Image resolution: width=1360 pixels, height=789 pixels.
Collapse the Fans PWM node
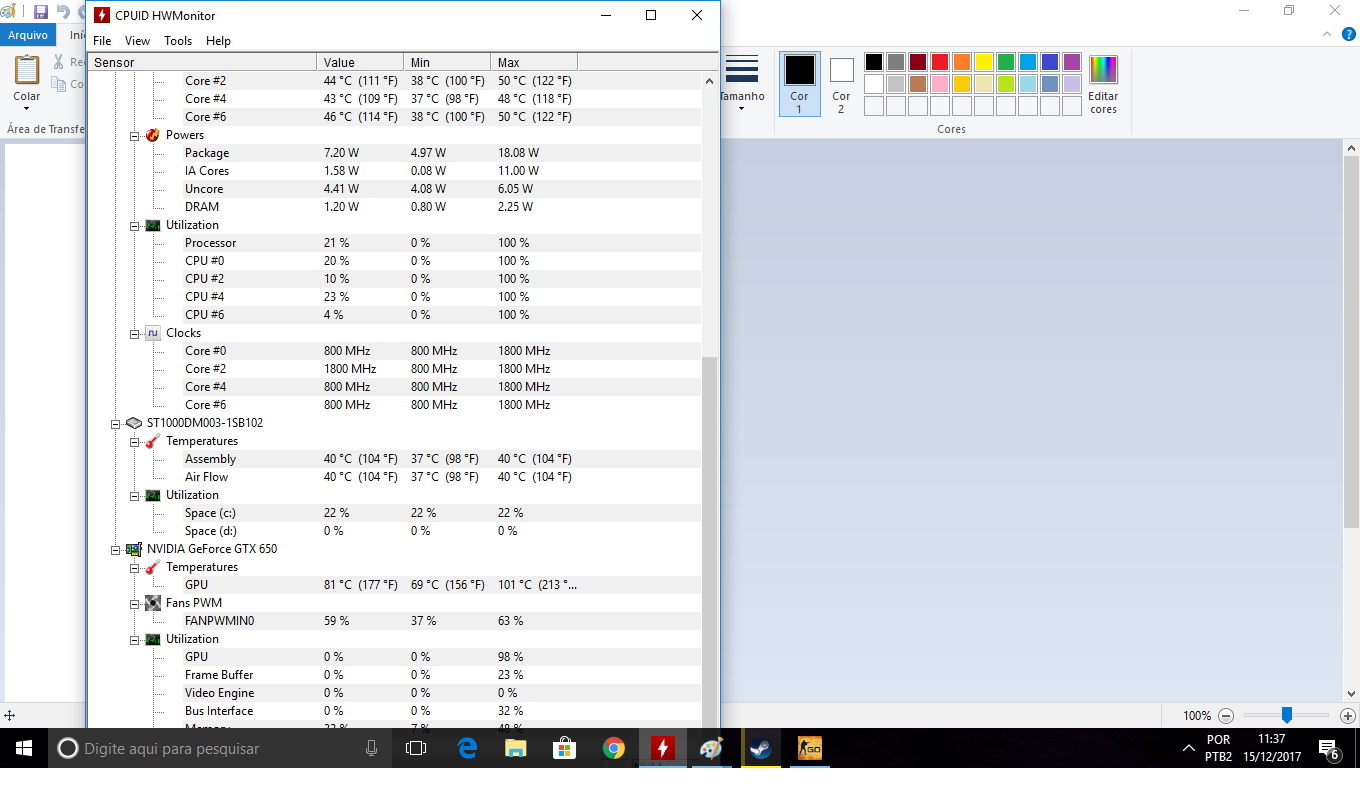(x=134, y=603)
